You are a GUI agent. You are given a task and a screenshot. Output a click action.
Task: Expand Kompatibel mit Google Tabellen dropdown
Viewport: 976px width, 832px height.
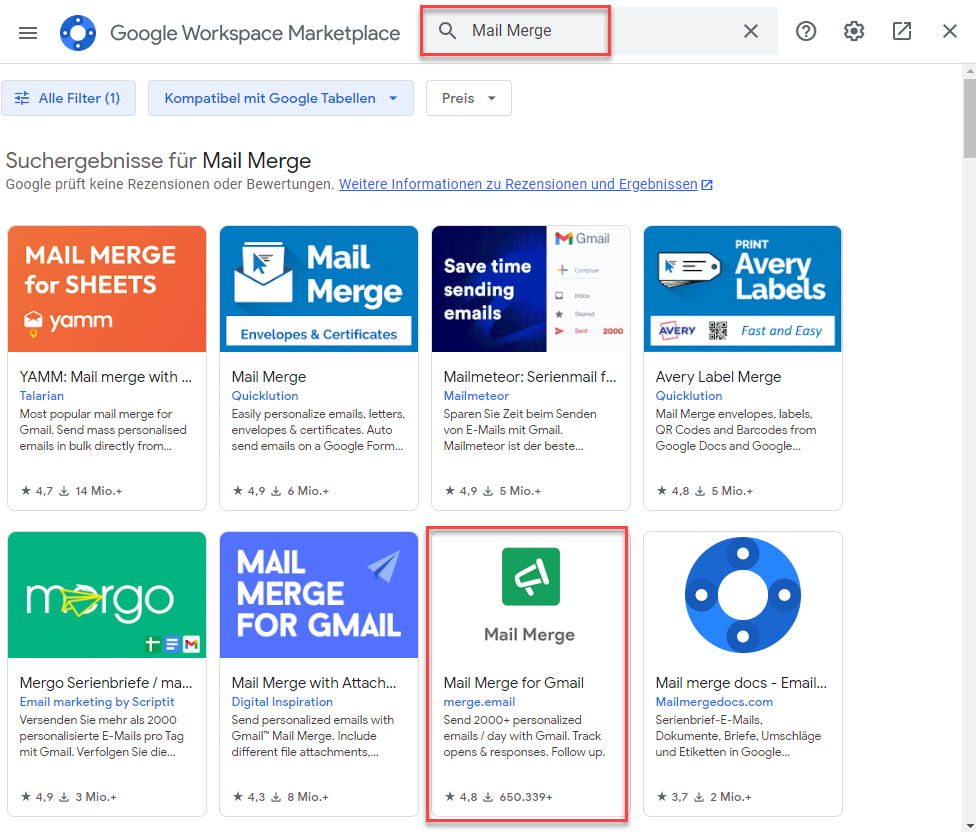point(281,98)
